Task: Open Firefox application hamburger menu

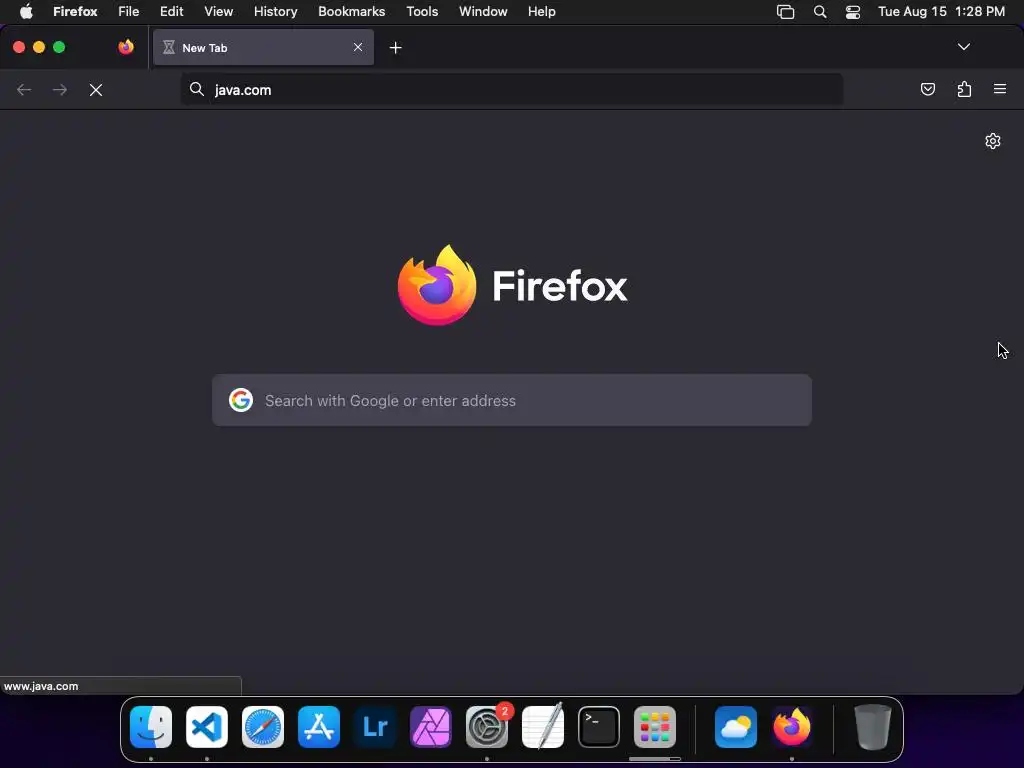Action: click(x=1000, y=89)
